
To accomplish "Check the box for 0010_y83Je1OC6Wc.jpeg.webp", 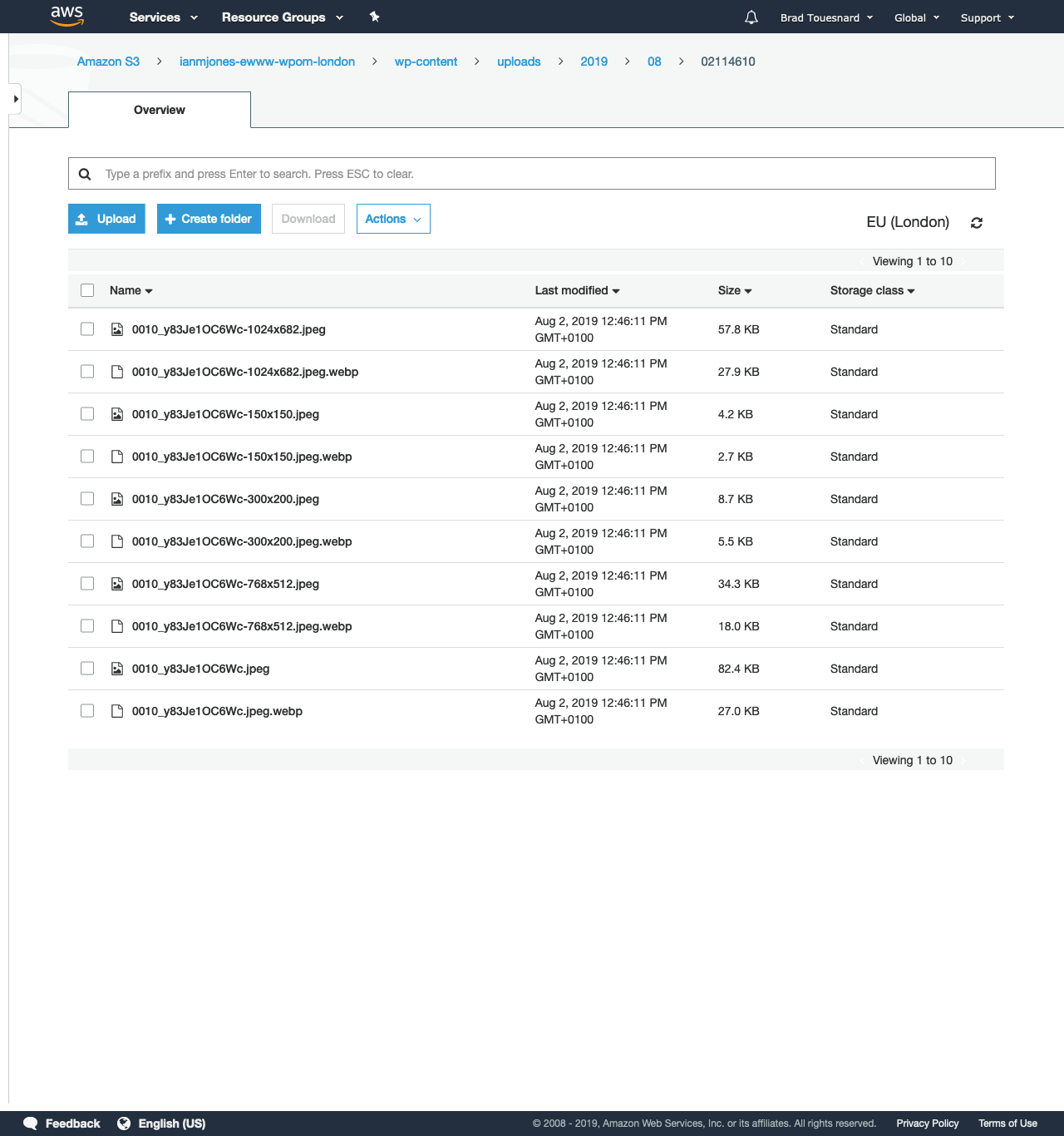I will 87,711.
